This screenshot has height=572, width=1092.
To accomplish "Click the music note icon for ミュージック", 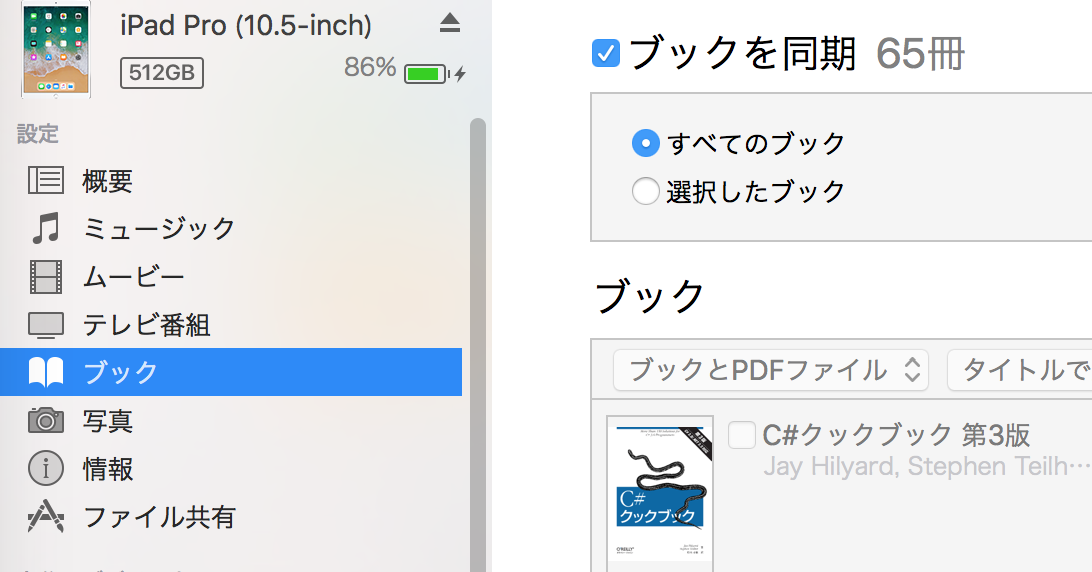I will (x=46, y=229).
